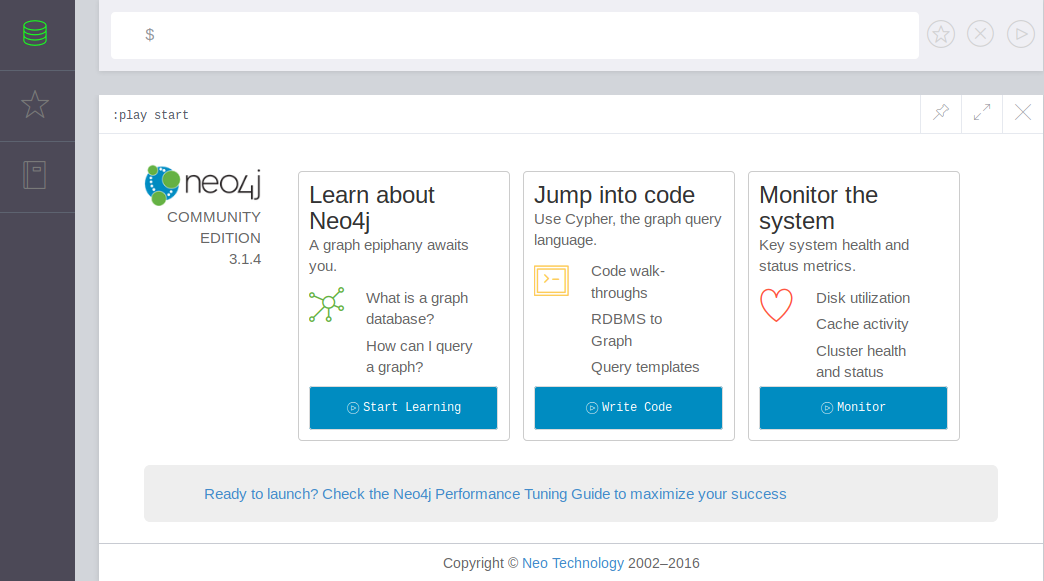Save query as favorite star button
Screen dimensions: 1044x581
click(941, 34)
